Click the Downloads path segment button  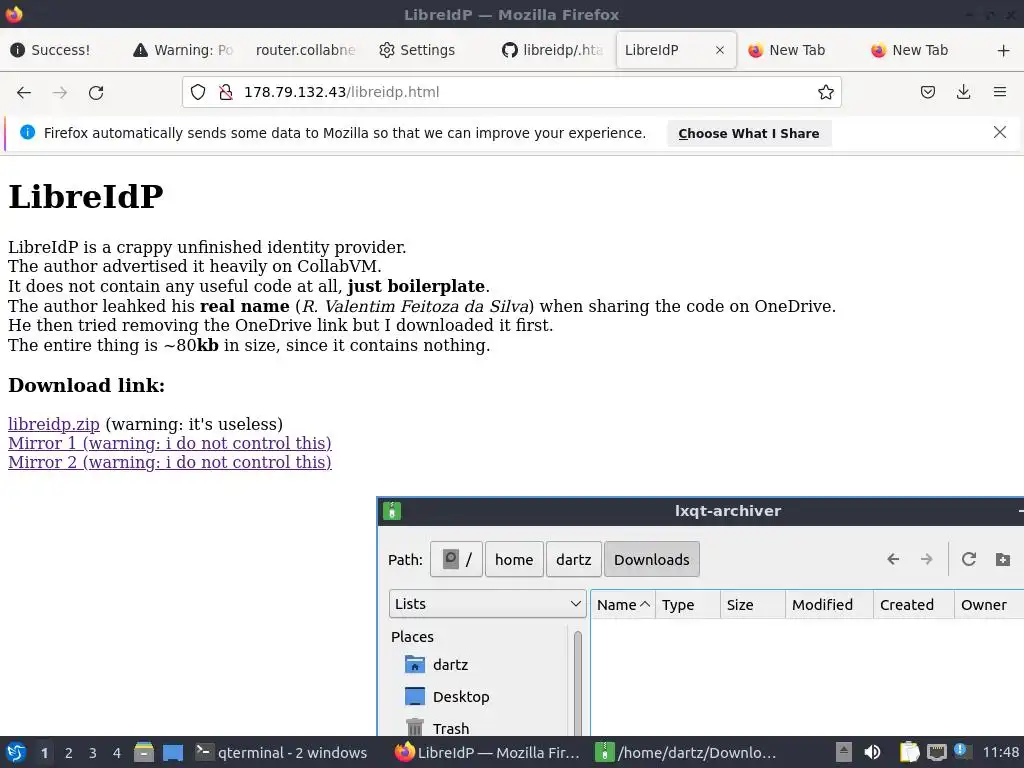pyautogui.click(x=652, y=560)
